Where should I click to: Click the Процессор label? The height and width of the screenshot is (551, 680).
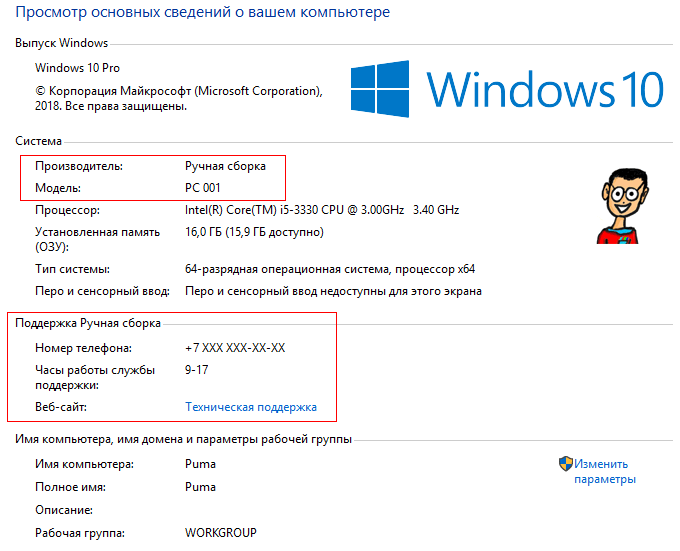tap(67, 210)
